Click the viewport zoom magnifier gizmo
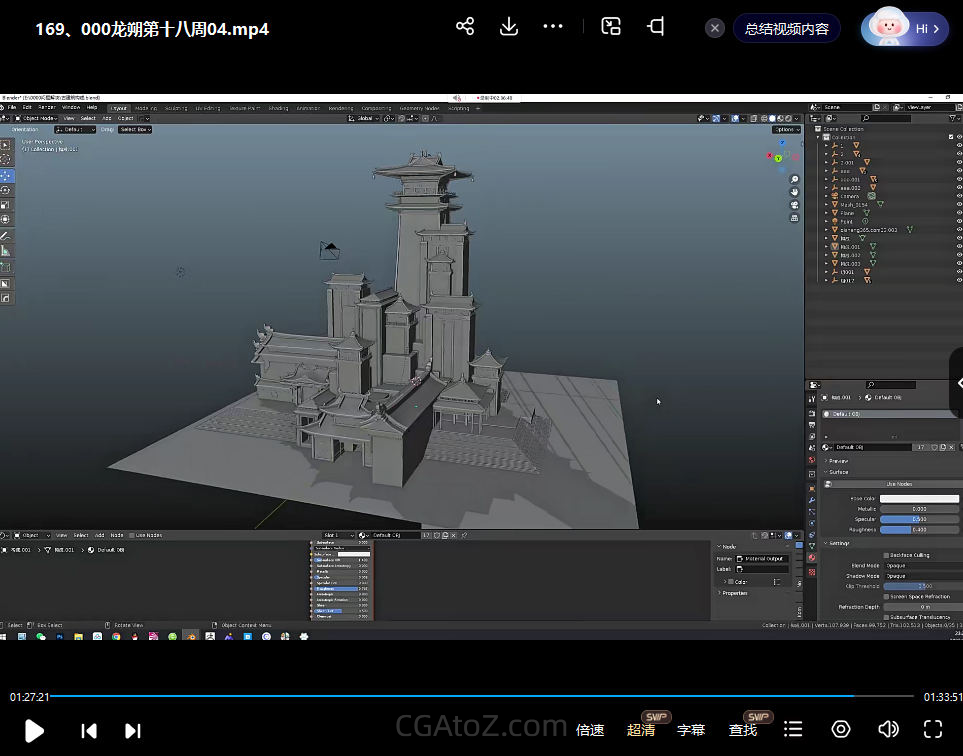Image resolution: width=963 pixels, height=756 pixels. pyautogui.click(x=794, y=178)
